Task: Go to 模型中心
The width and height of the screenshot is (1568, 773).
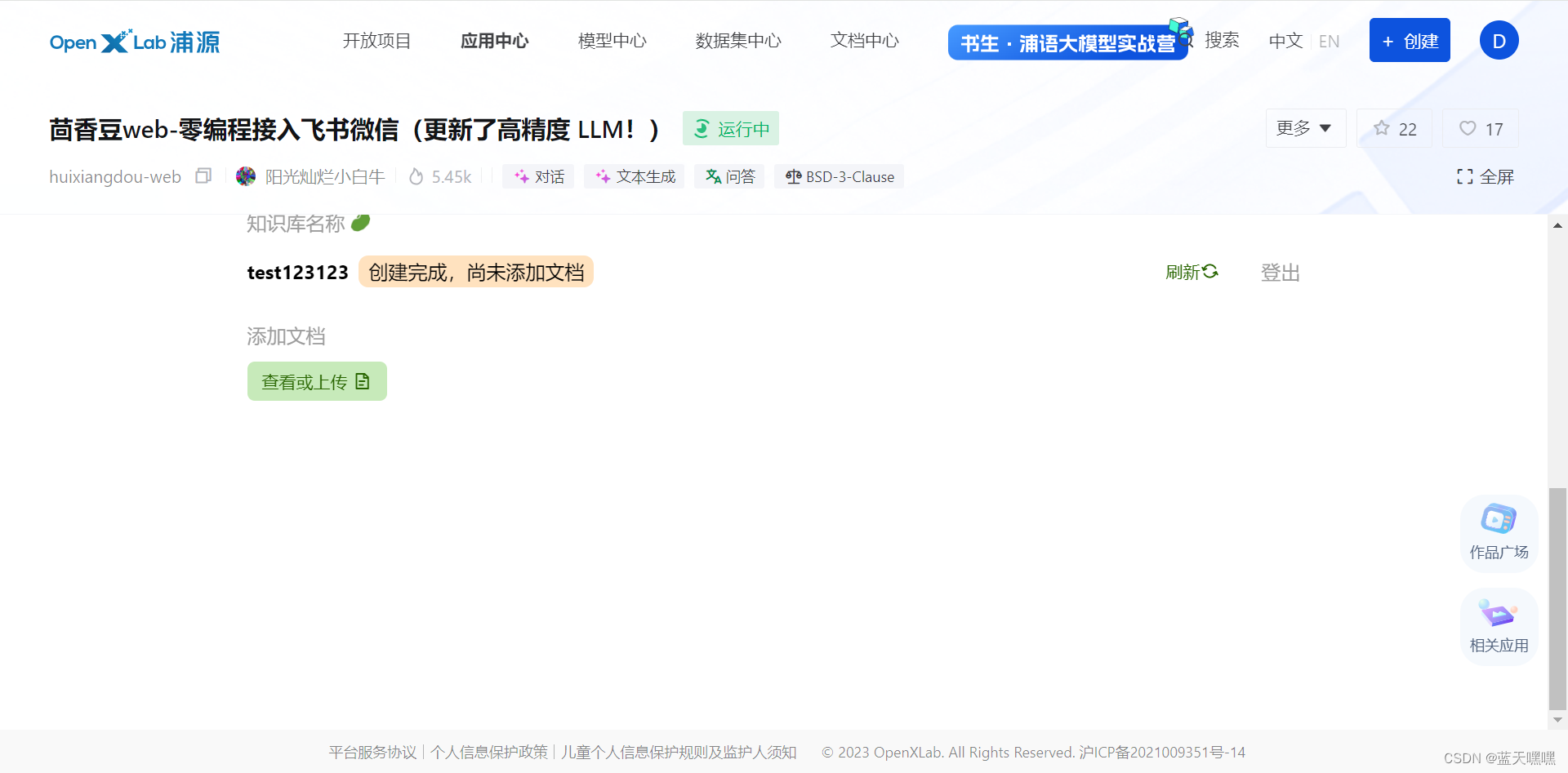Action: pyautogui.click(x=612, y=41)
